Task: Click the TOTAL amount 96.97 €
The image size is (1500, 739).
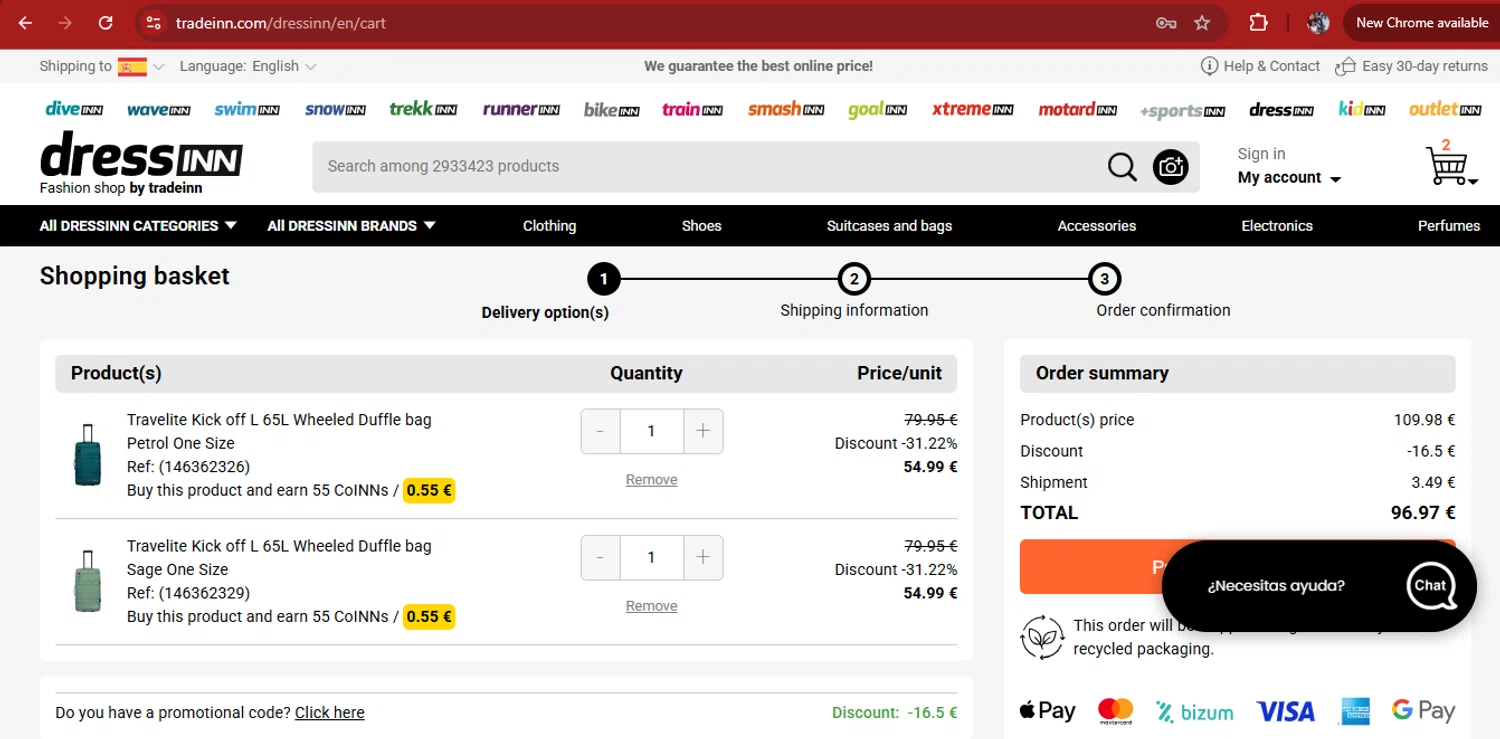Action: pos(1423,513)
